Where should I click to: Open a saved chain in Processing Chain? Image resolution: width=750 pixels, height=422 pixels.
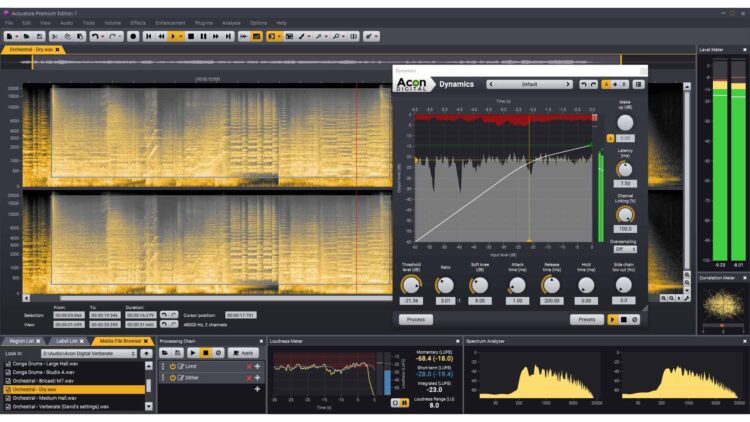click(165, 353)
